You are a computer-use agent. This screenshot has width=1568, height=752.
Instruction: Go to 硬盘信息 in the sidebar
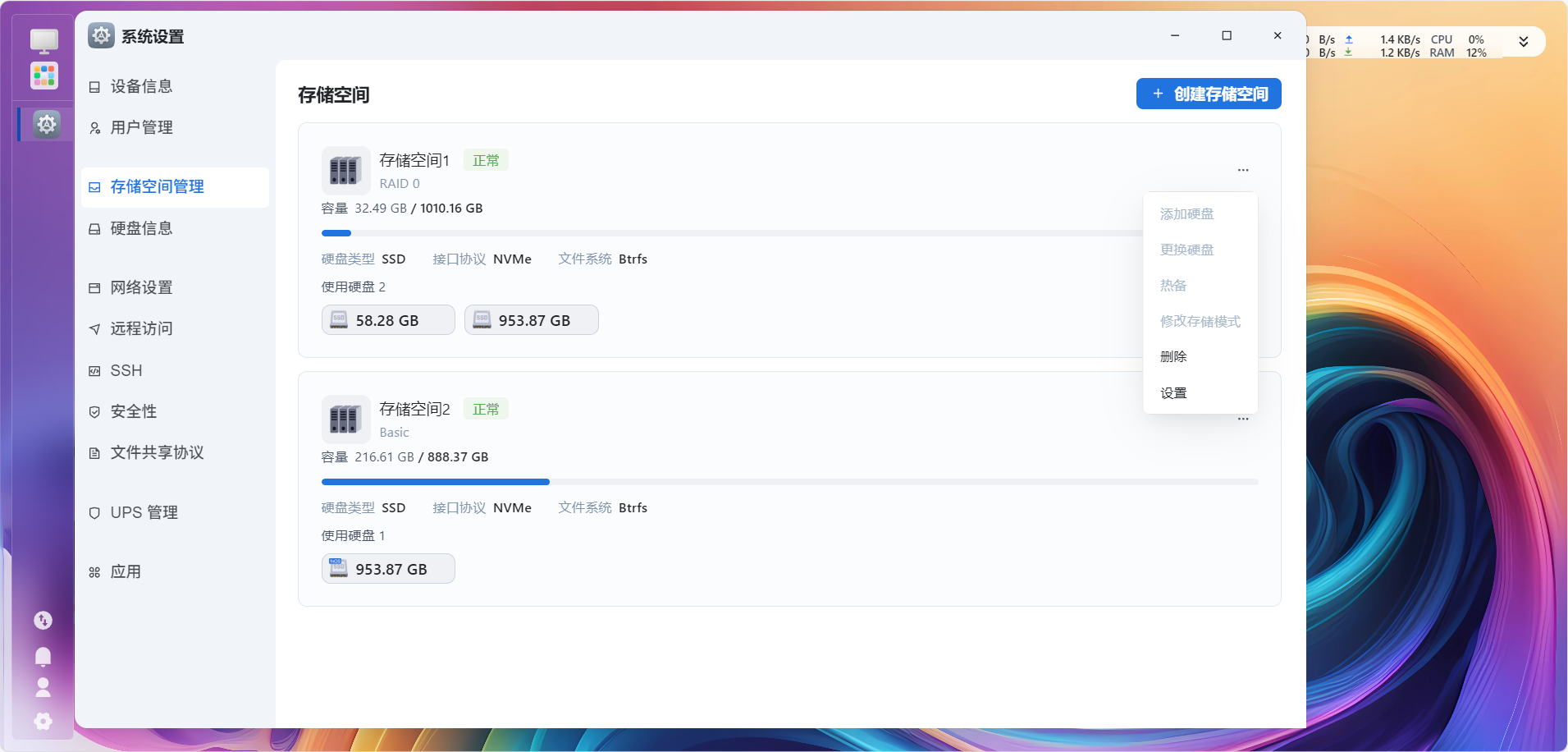(x=142, y=228)
